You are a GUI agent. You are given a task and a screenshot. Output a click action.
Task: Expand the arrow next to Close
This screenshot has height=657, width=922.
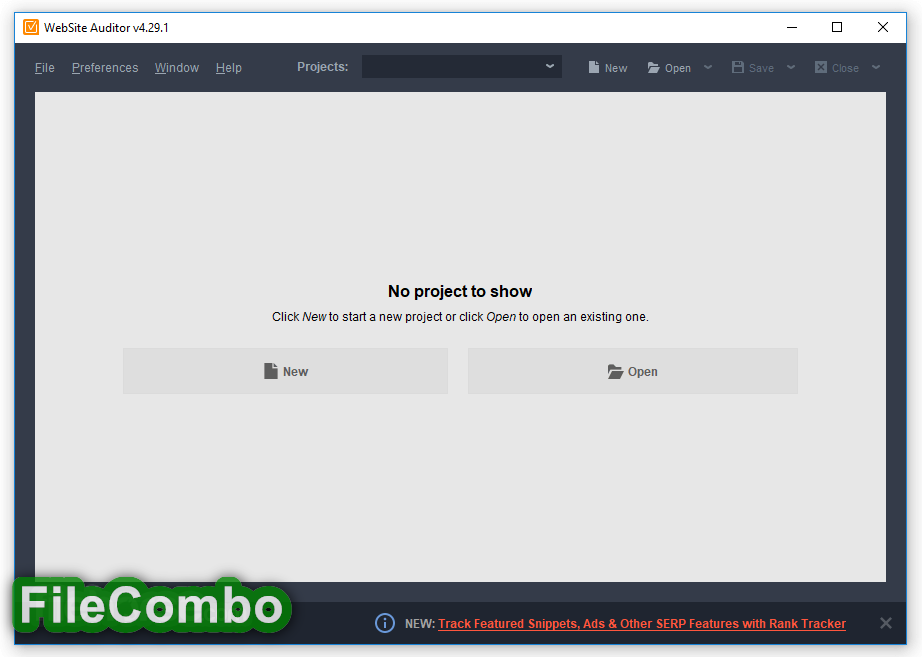[876, 68]
